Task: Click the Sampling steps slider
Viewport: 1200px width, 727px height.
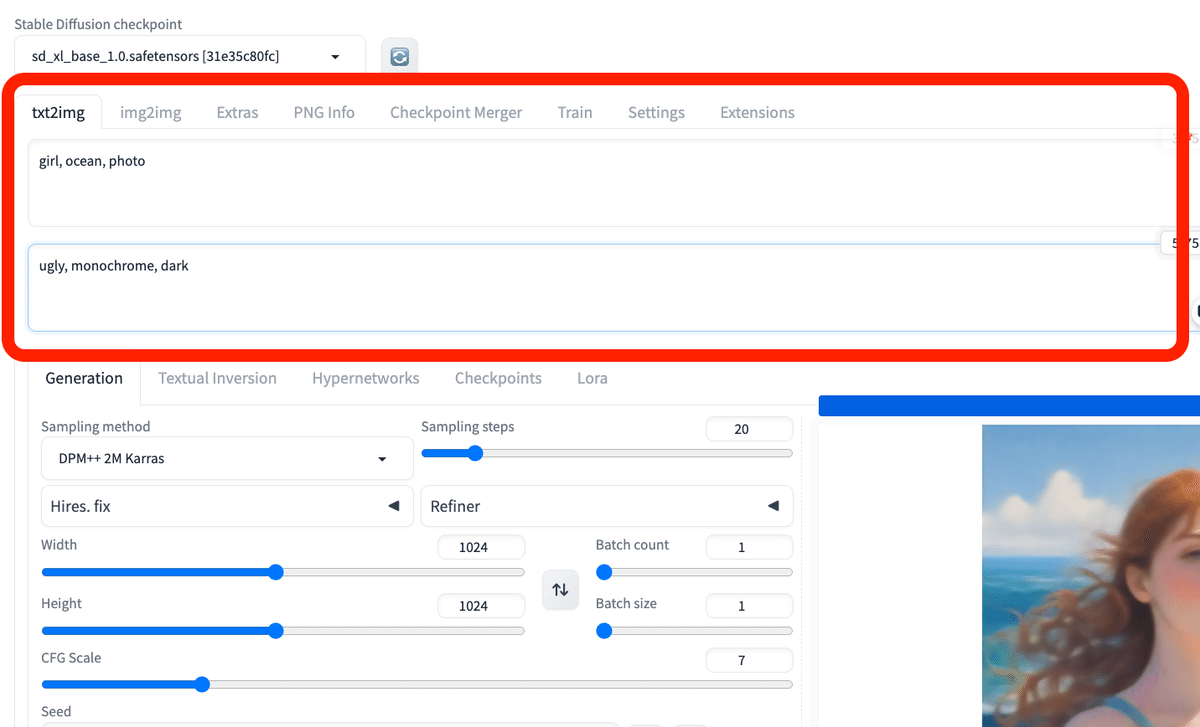Action: click(607, 453)
